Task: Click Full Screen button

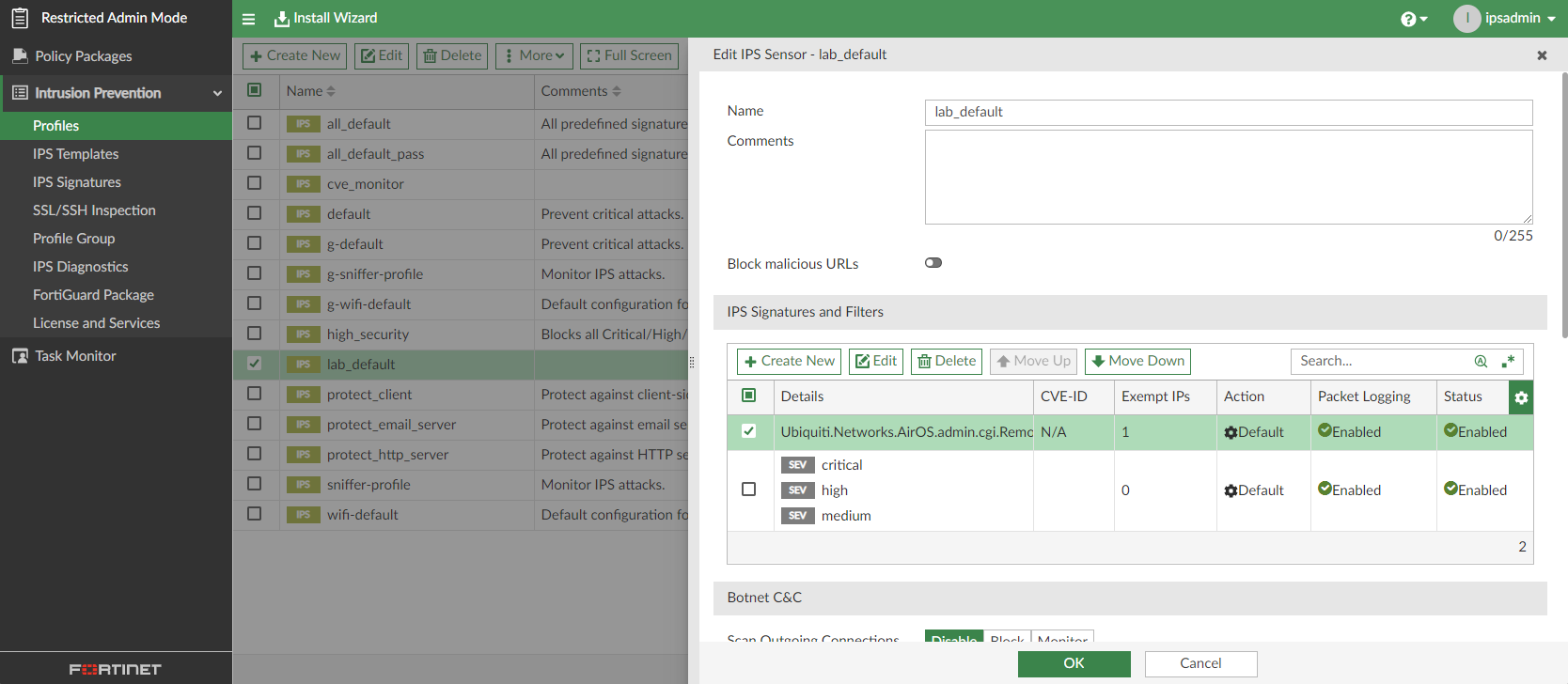Action: (x=629, y=55)
